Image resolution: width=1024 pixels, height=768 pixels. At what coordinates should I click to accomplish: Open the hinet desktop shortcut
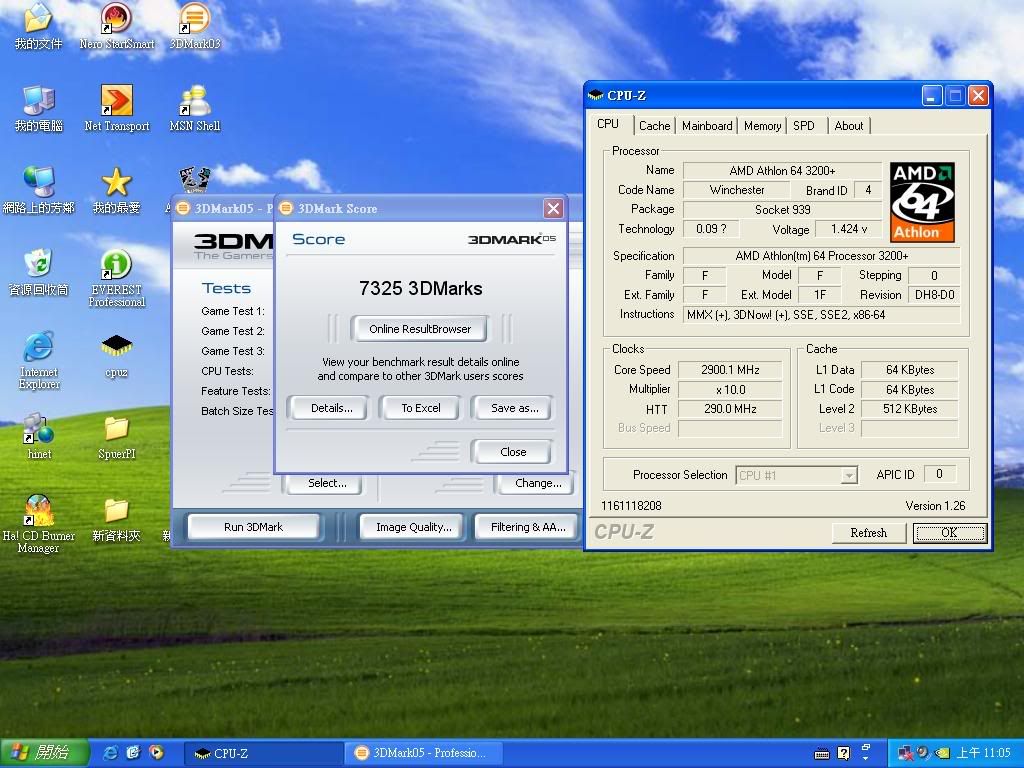pos(39,436)
